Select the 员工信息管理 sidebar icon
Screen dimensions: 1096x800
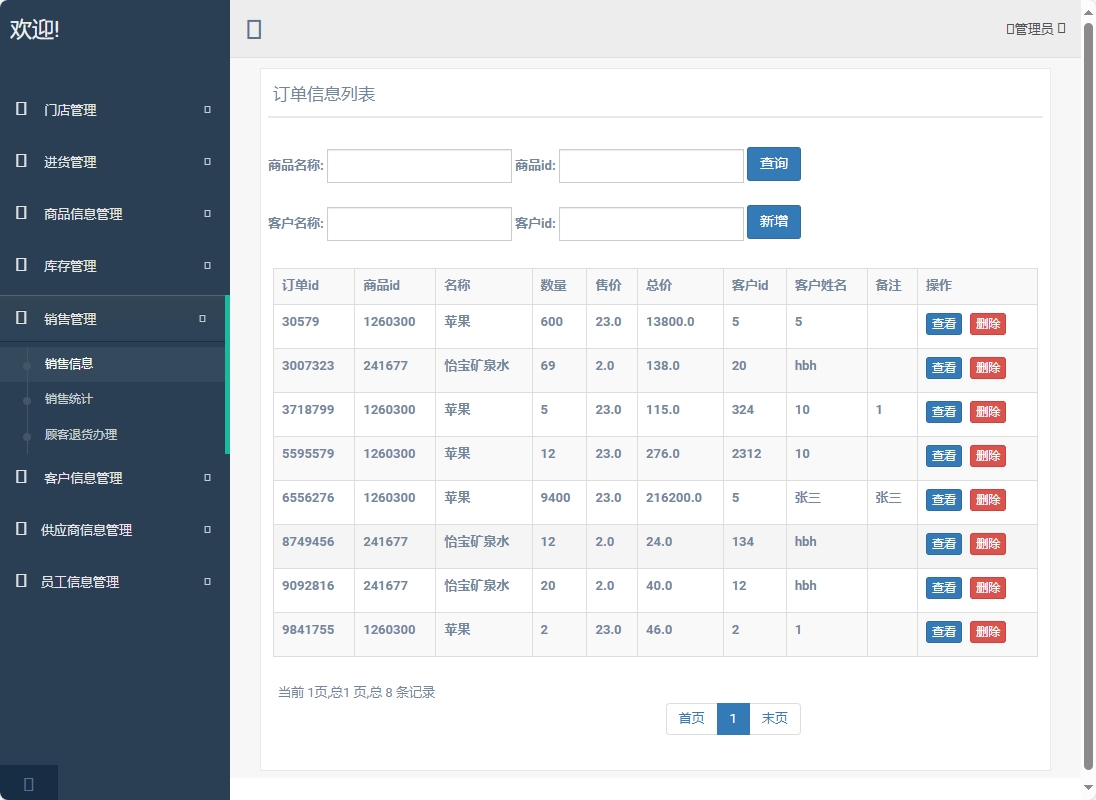click(20, 581)
